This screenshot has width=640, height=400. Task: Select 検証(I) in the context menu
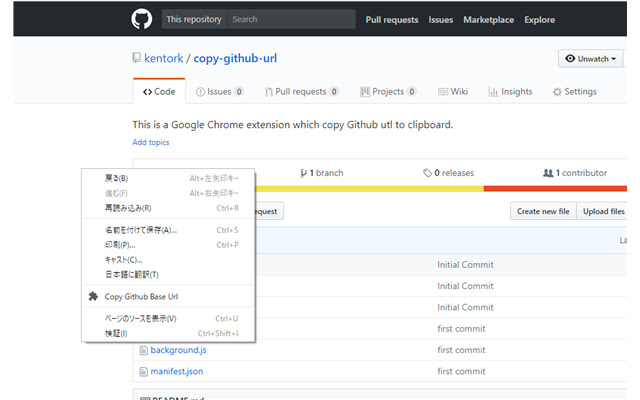[168, 333]
